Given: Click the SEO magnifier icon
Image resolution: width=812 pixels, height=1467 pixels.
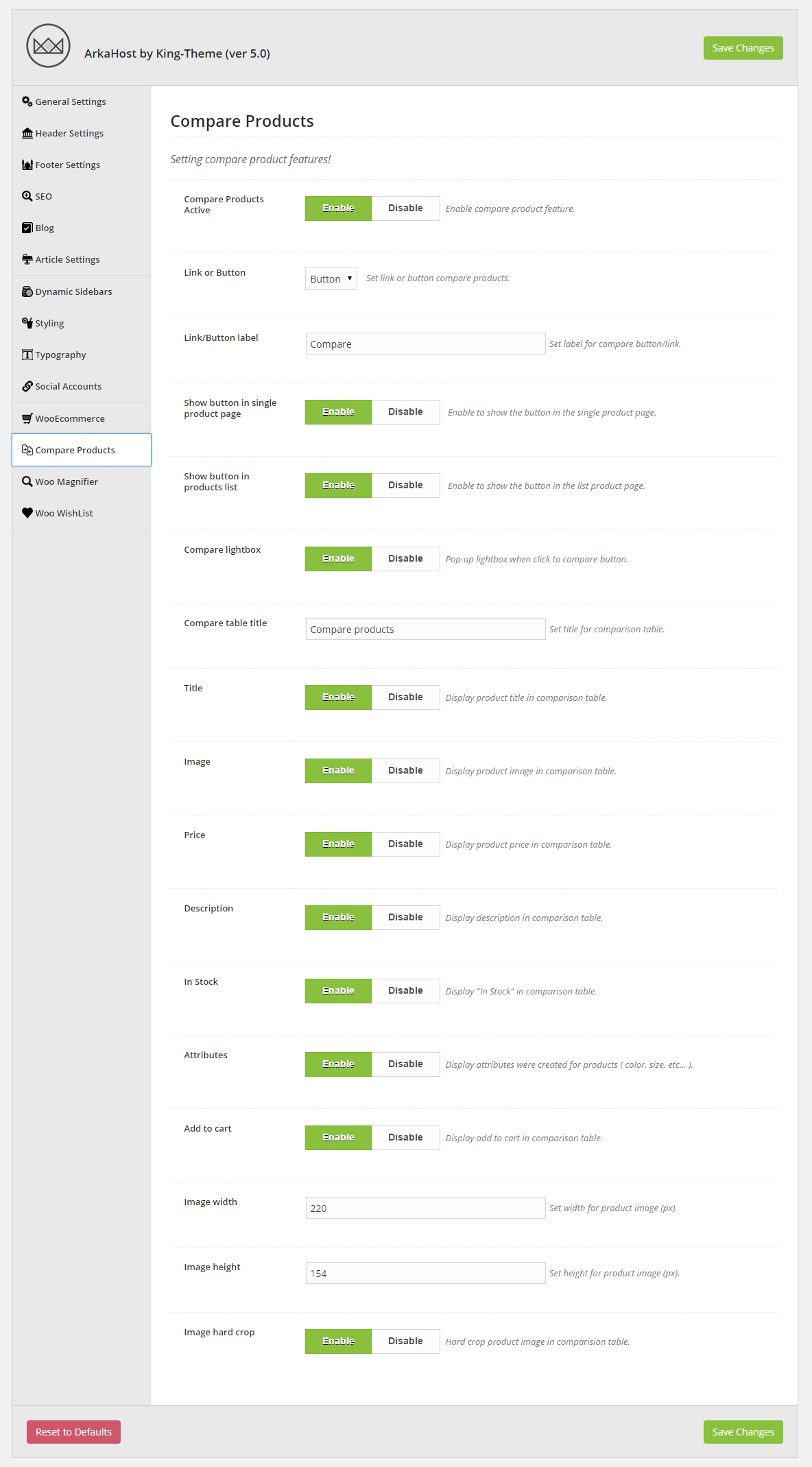Looking at the screenshot, I should [x=27, y=196].
